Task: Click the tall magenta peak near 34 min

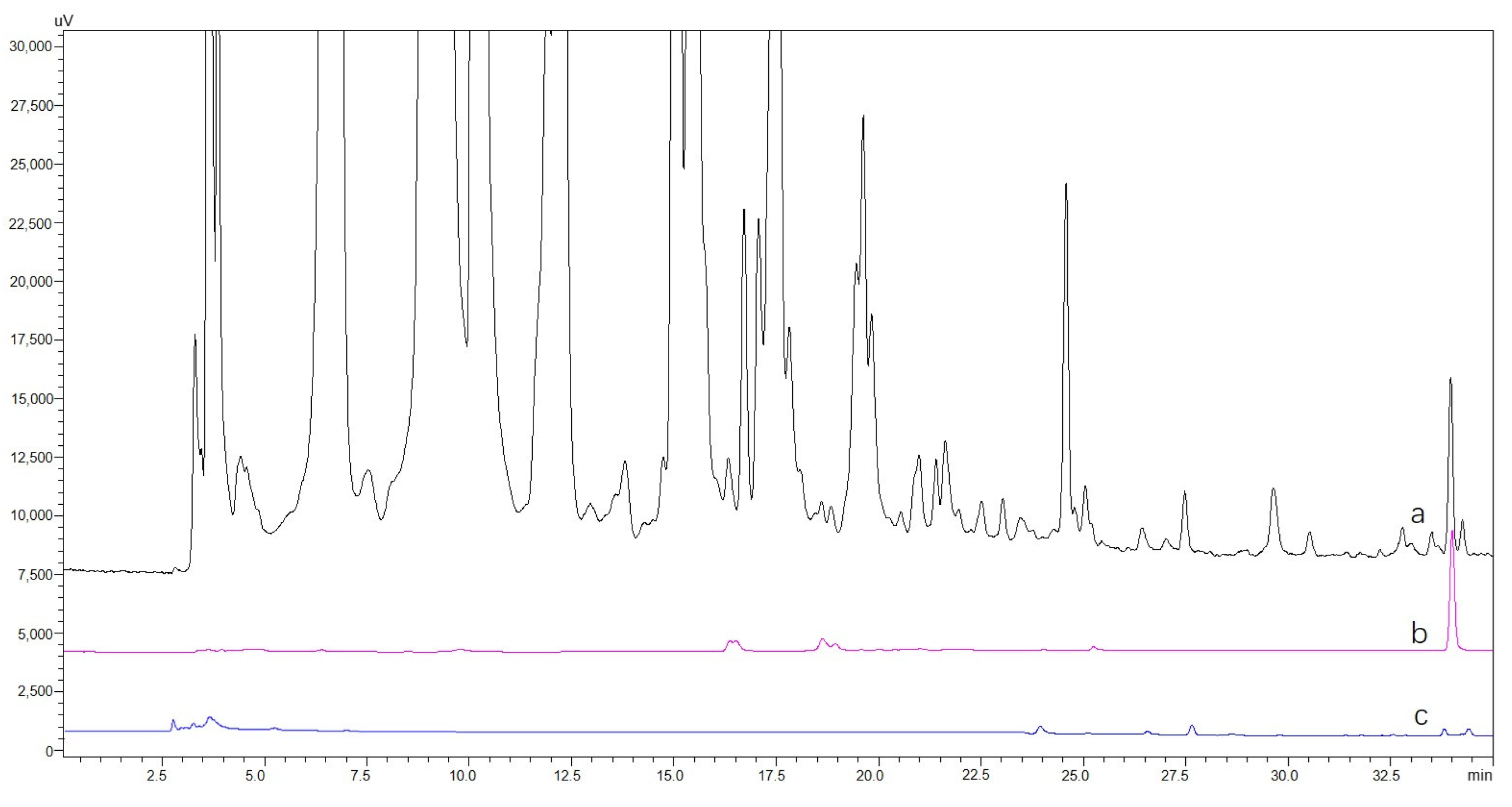Action: pyautogui.click(x=1452, y=535)
